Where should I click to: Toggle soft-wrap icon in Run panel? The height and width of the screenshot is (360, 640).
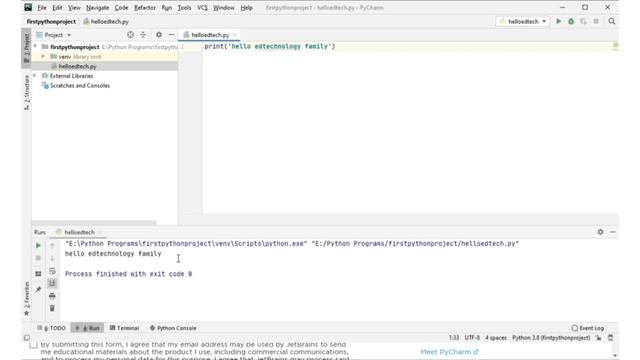tap(52, 271)
